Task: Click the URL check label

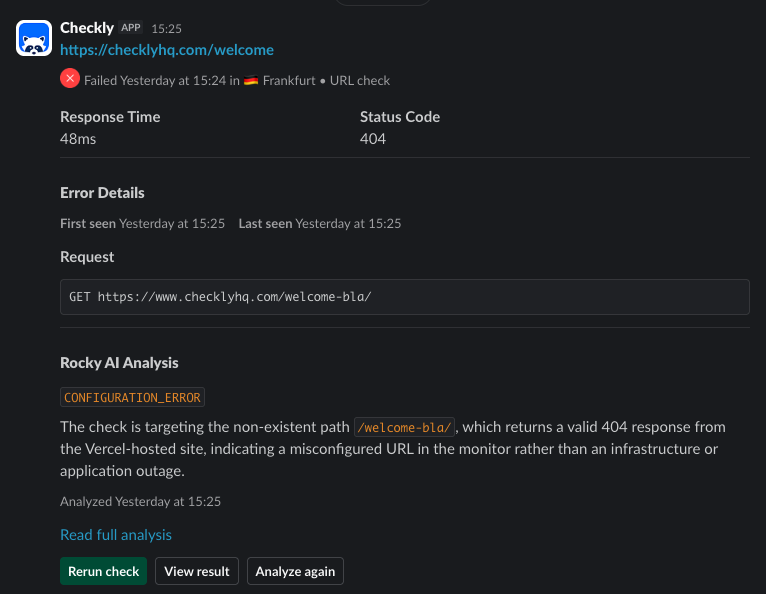Action: coord(360,81)
